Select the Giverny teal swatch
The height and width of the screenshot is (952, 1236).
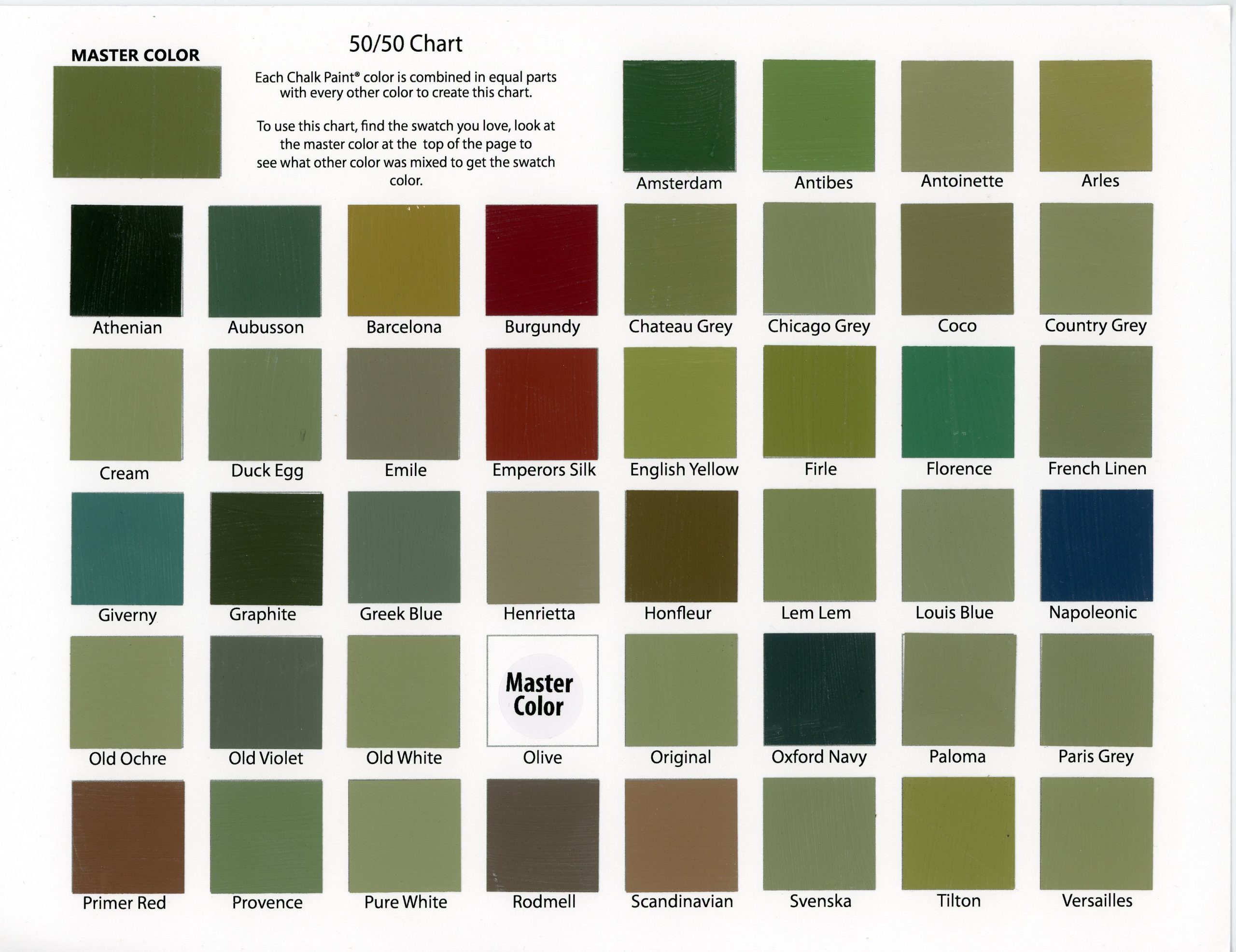point(127,548)
